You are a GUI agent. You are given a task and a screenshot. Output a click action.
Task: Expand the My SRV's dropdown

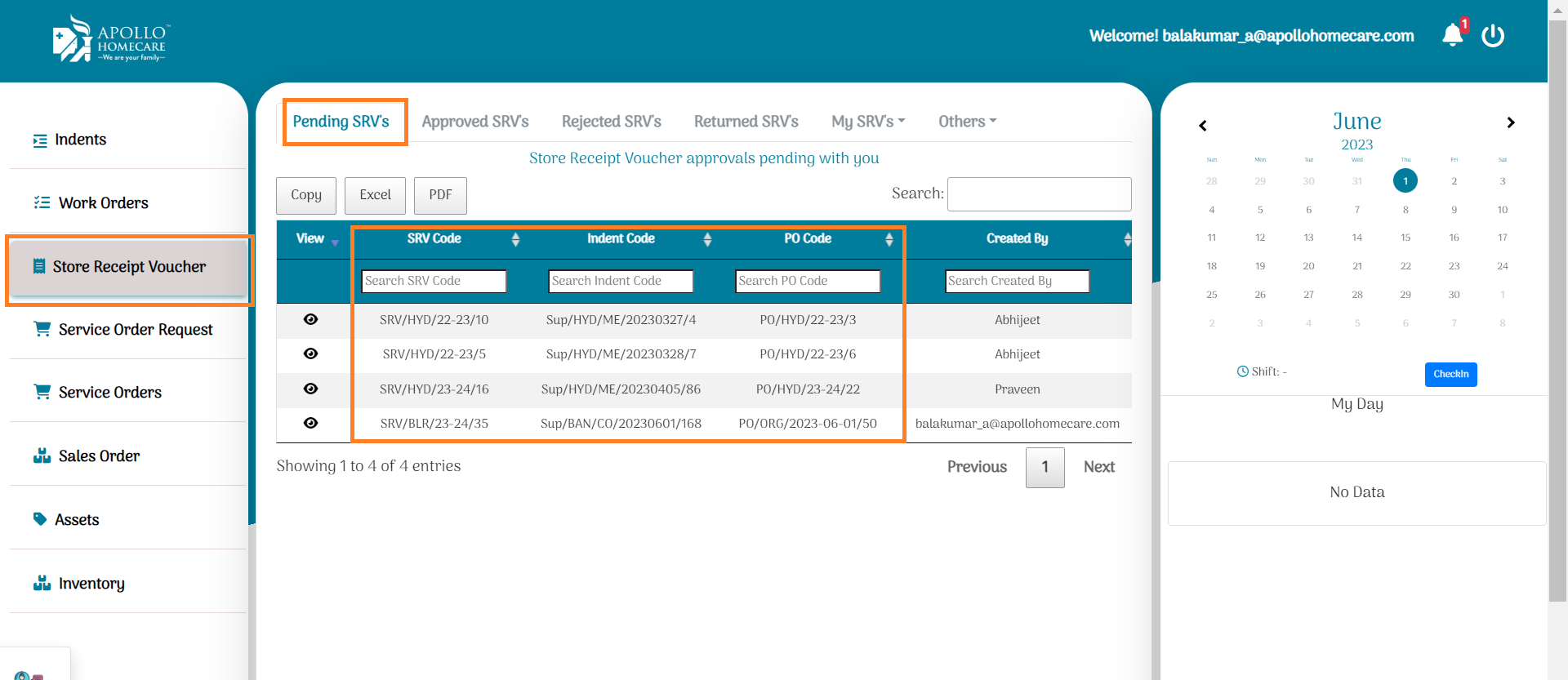coord(868,122)
